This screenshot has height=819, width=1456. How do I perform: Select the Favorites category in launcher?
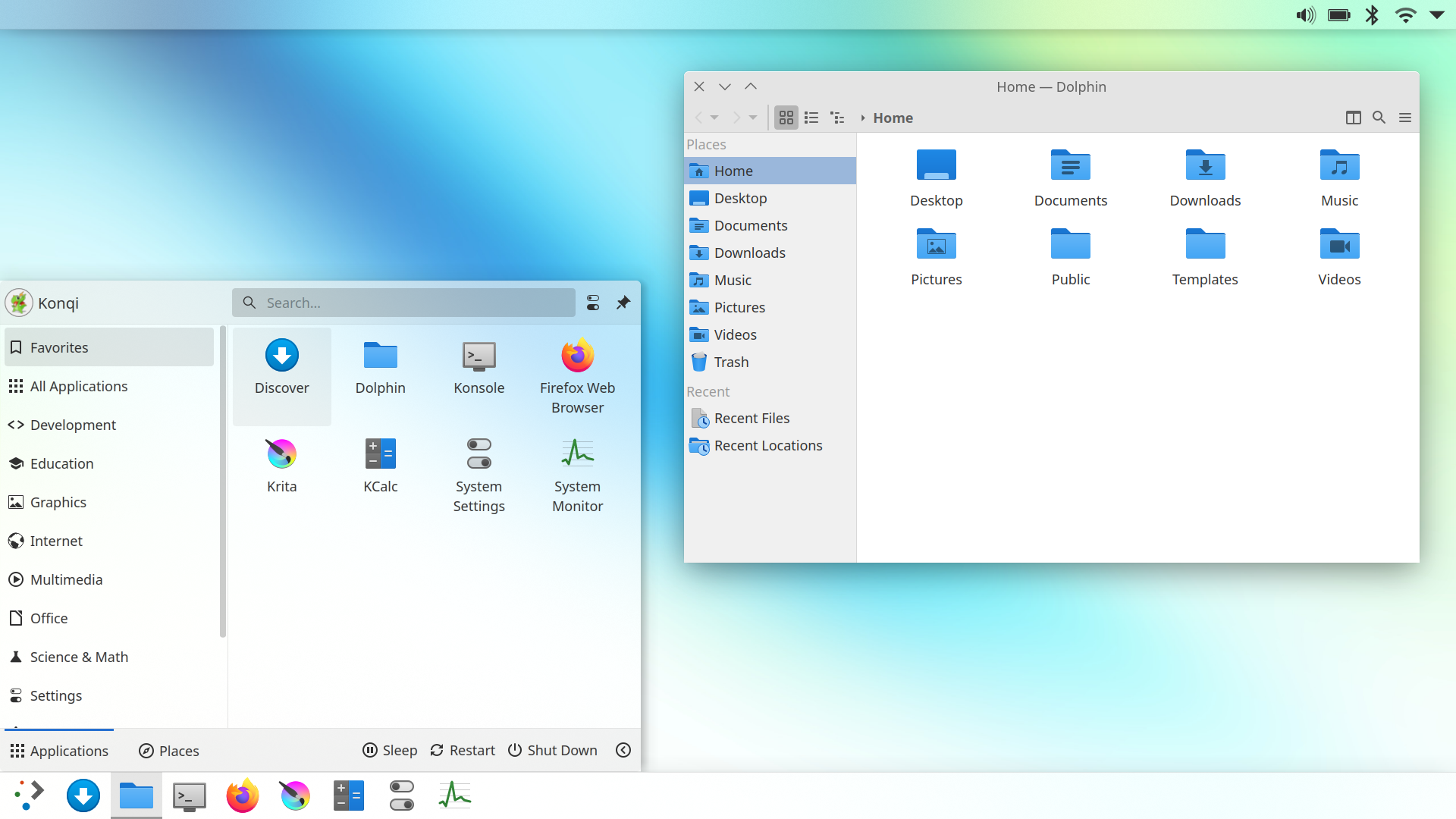tap(109, 347)
